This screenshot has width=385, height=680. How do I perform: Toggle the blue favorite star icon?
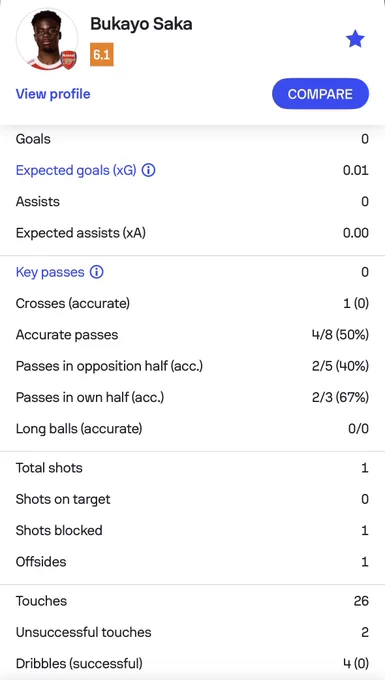click(x=355, y=40)
